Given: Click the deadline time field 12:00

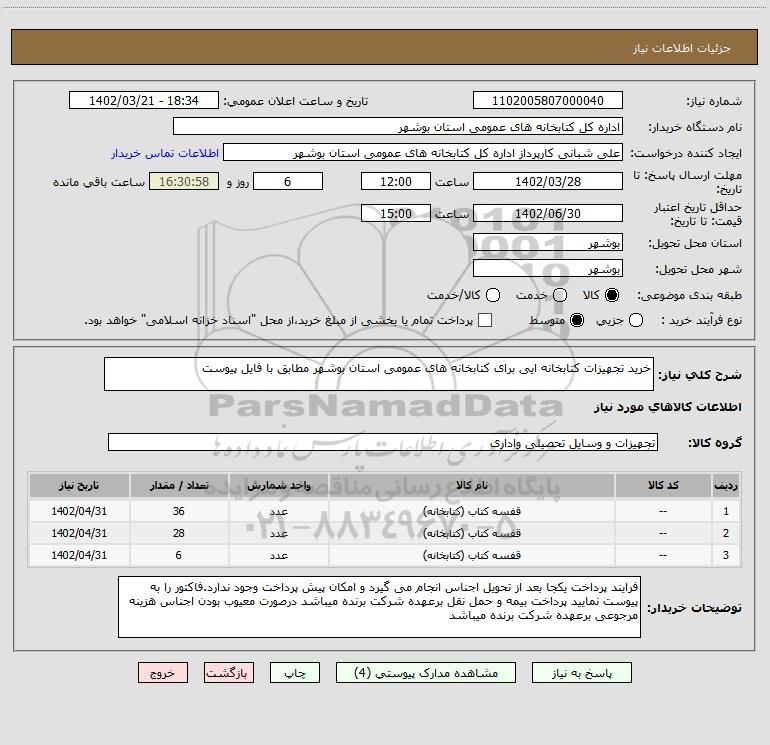Looking at the screenshot, I should click(396, 181).
